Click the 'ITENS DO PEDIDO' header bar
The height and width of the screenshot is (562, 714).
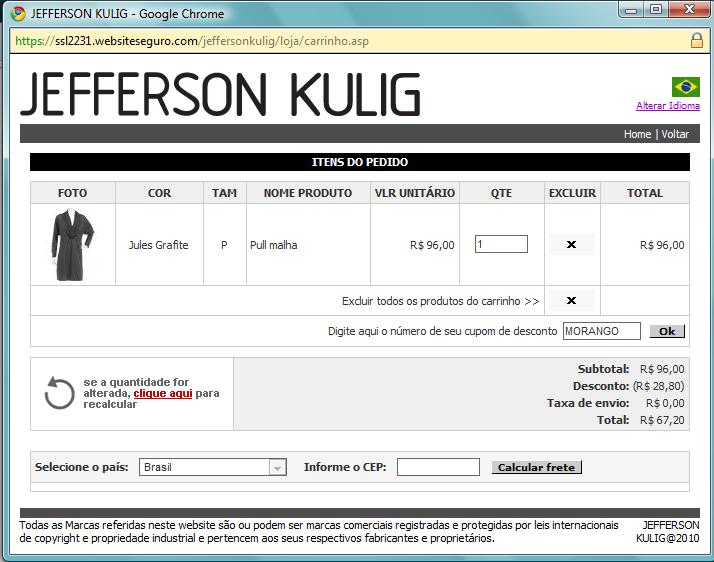tap(360, 162)
